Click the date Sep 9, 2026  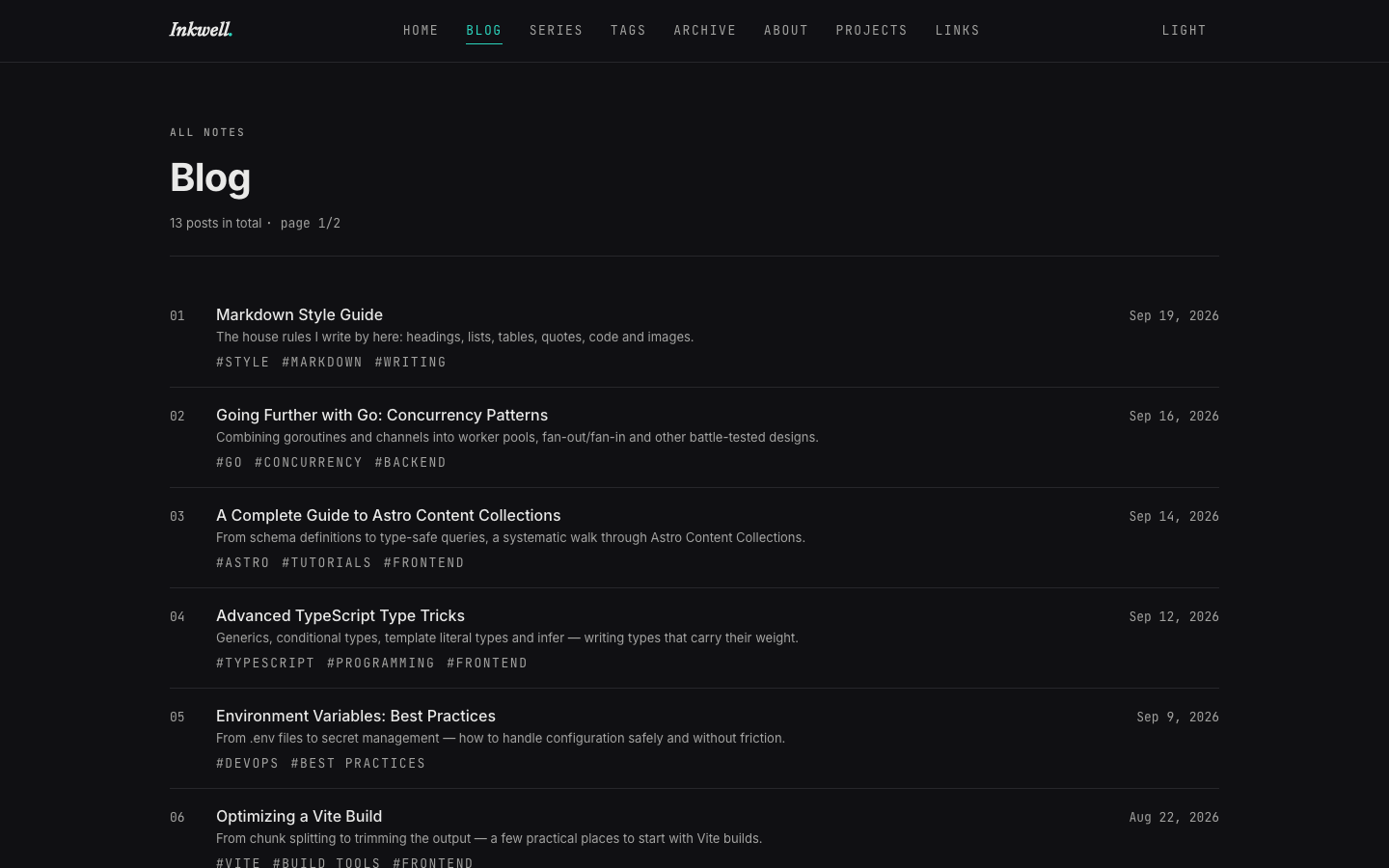(x=1178, y=718)
